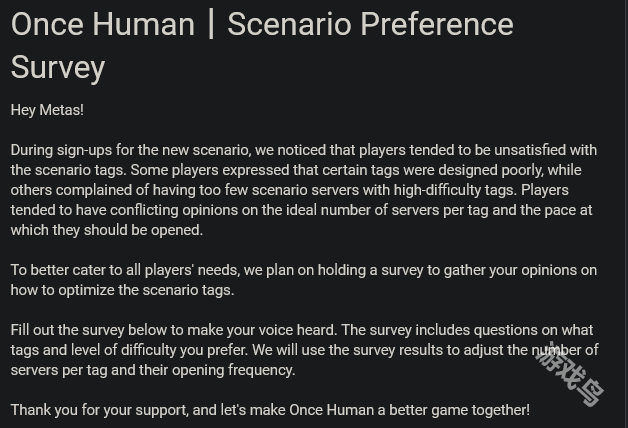Click the line starting "tended to have conflicting opinions"
Viewport: 628px width, 428px height.
pos(301,210)
